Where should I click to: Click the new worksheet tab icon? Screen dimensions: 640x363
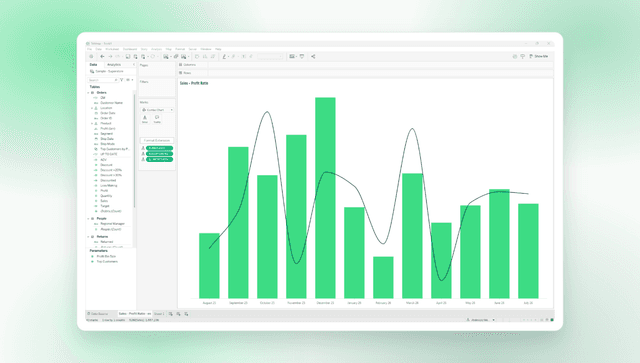pos(171,314)
